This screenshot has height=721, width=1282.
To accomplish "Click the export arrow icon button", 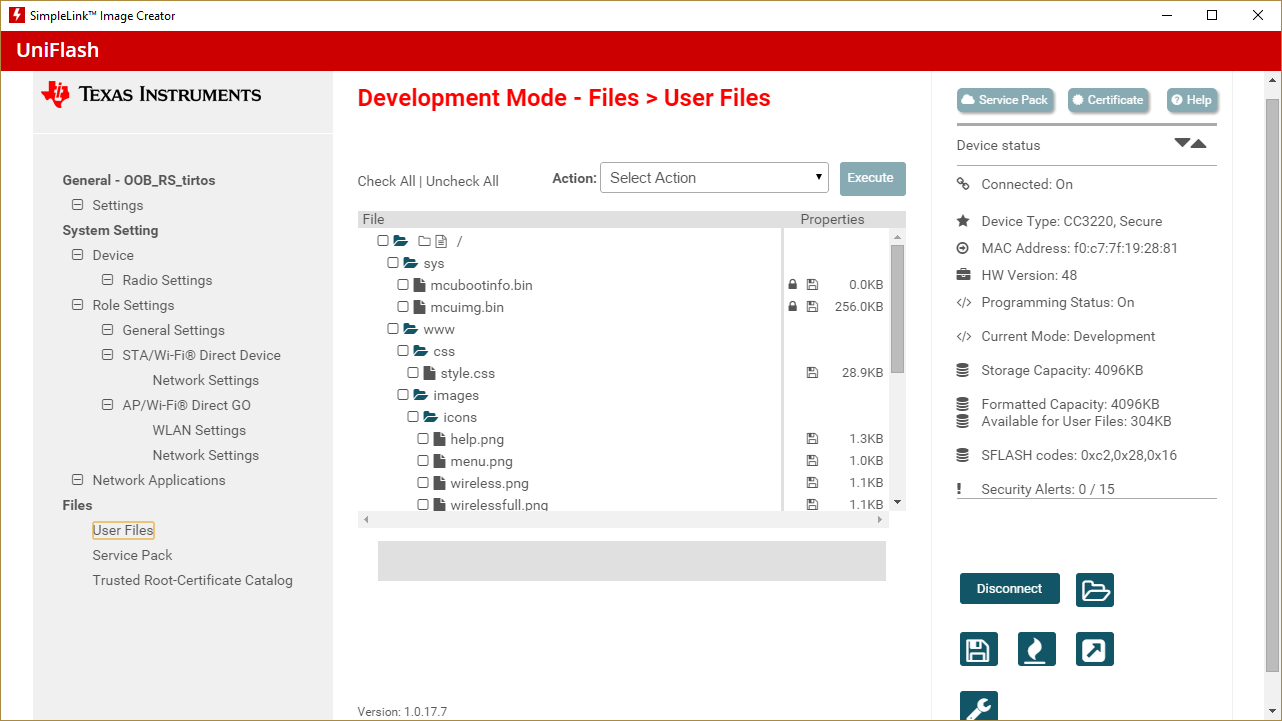I will (x=1095, y=649).
